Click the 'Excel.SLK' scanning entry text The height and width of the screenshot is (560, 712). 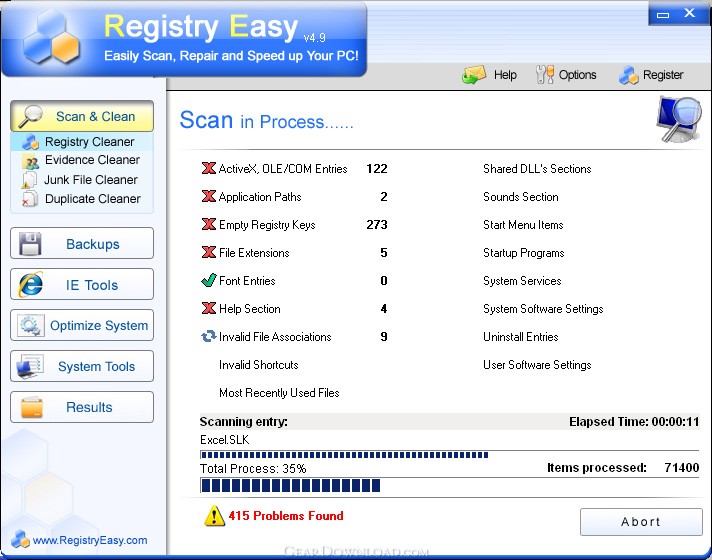[224, 440]
